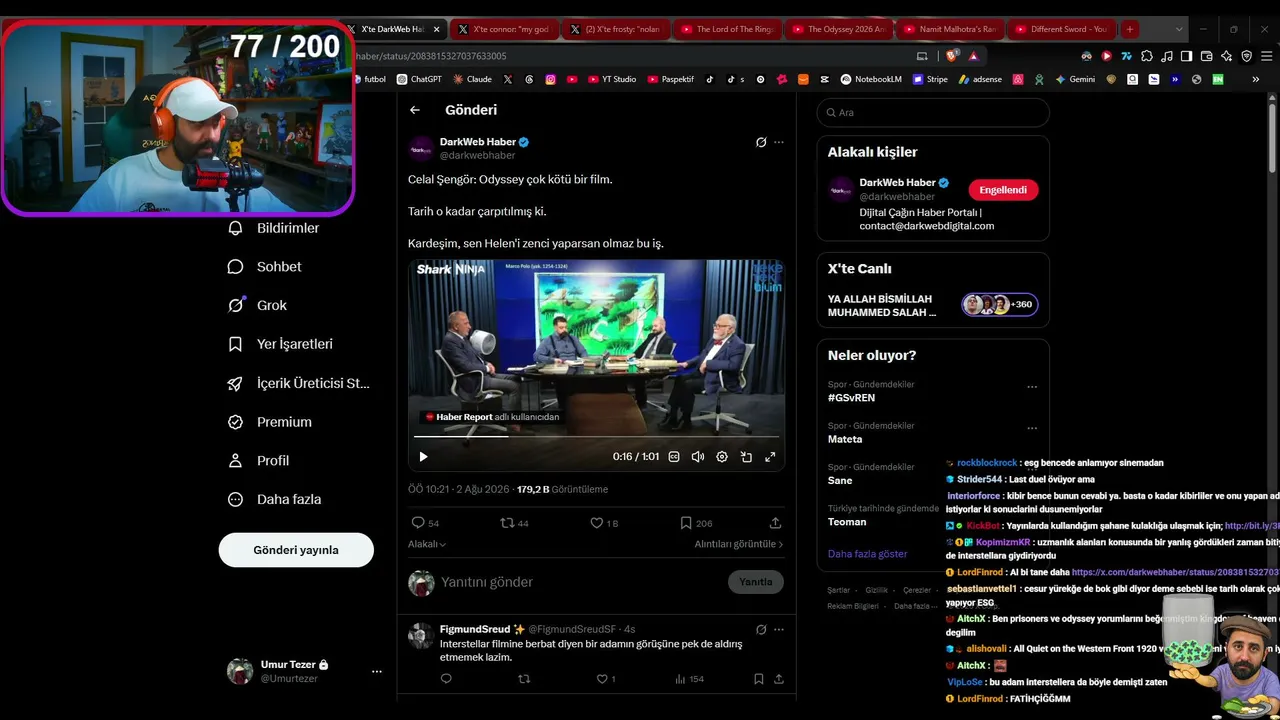Open more options on FigmundSreud's reply
The height and width of the screenshot is (720, 1280).
[x=779, y=629]
